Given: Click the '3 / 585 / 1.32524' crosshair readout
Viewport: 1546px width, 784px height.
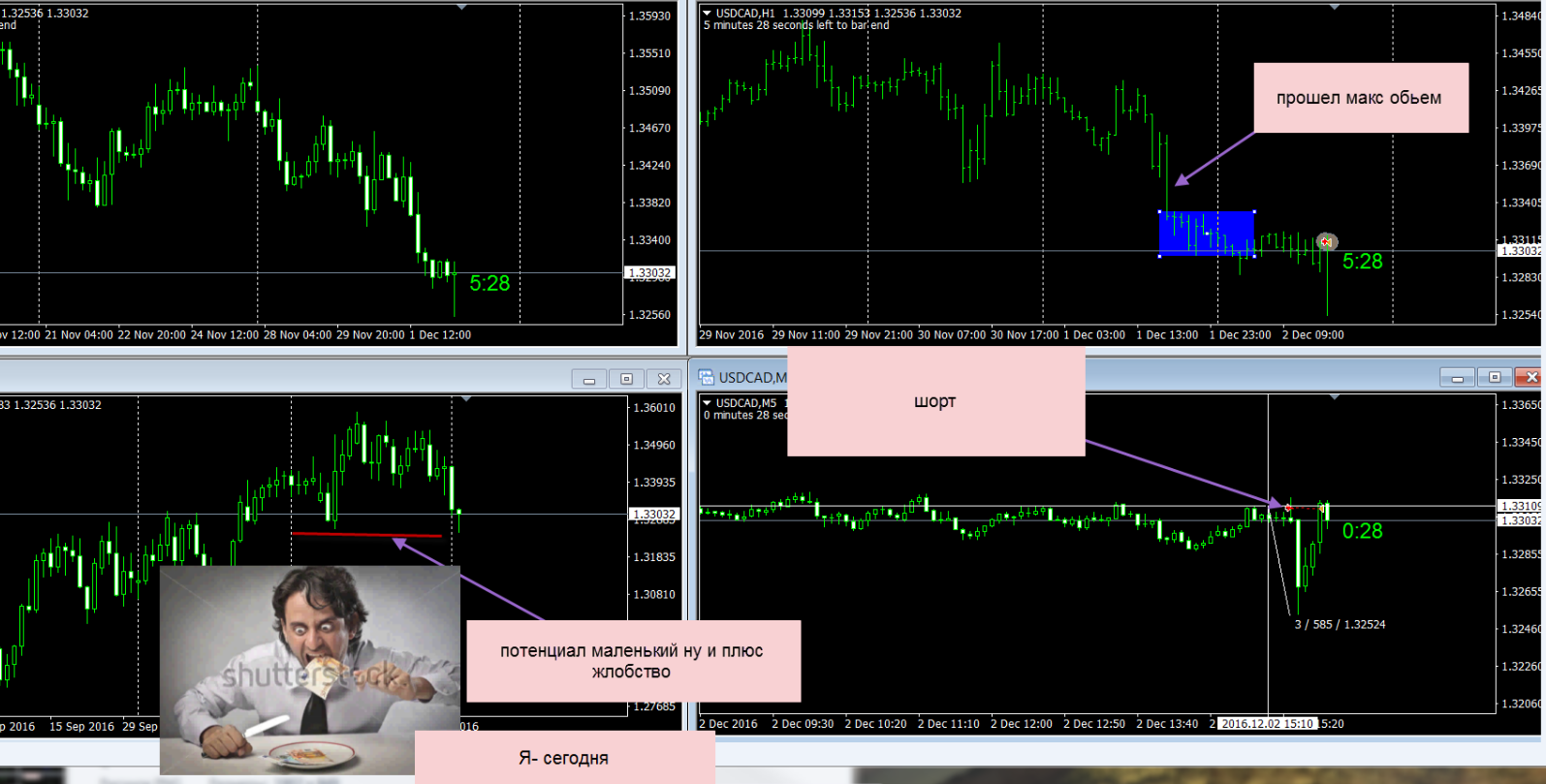Looking at the screenshot, I should 1340,625.
